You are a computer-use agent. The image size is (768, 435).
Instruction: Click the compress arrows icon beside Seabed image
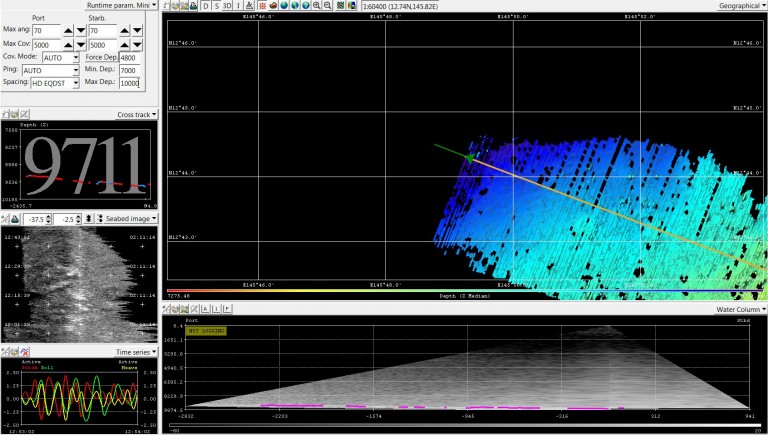click(x=100, y=218)
